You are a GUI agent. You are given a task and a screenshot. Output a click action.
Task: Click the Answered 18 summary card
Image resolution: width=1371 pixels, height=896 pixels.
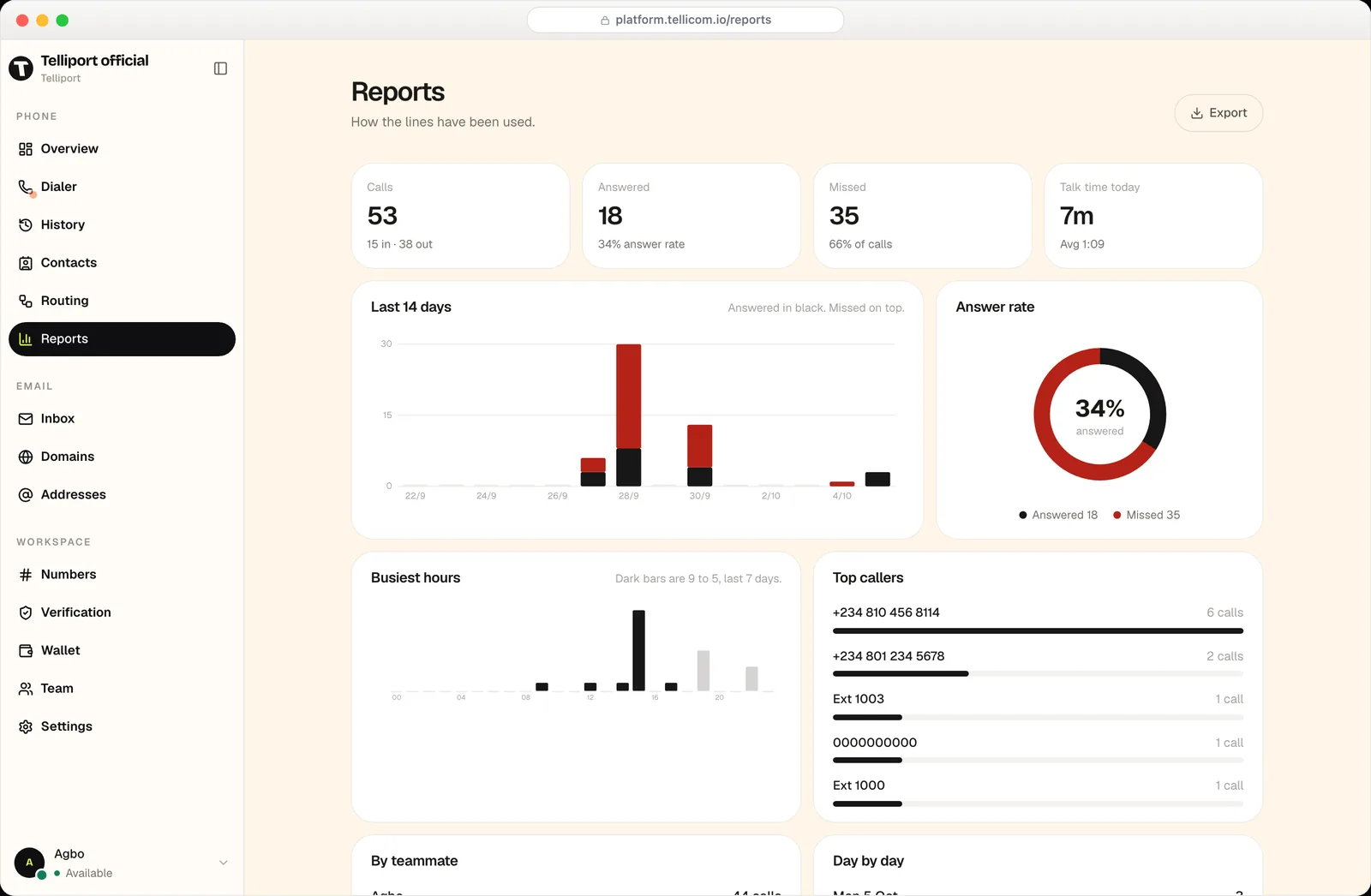pyautogui.click(x=691, y=216)
